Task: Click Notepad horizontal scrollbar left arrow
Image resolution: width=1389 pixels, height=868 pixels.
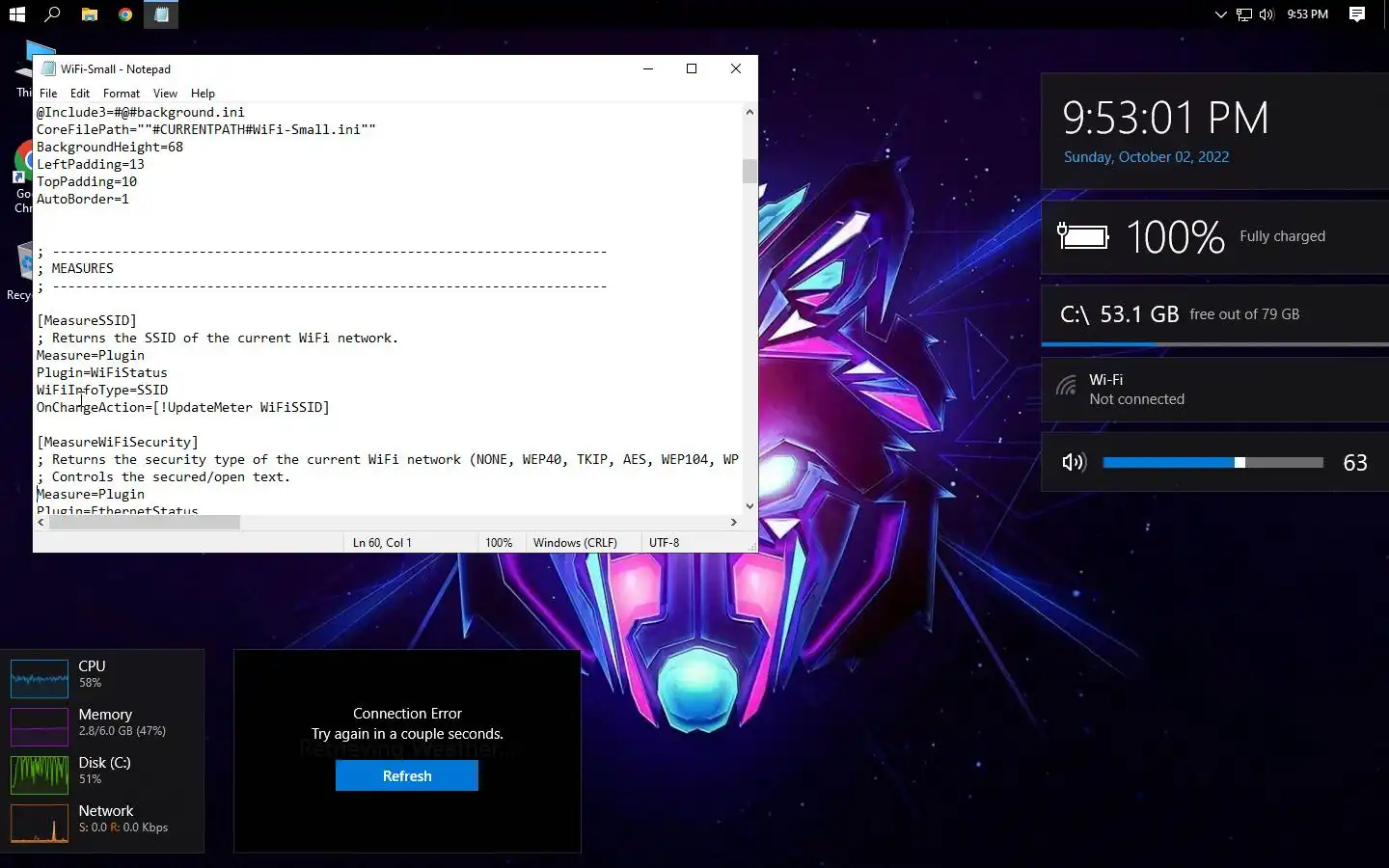Action: pyautogui.click(x=41, y=522)
